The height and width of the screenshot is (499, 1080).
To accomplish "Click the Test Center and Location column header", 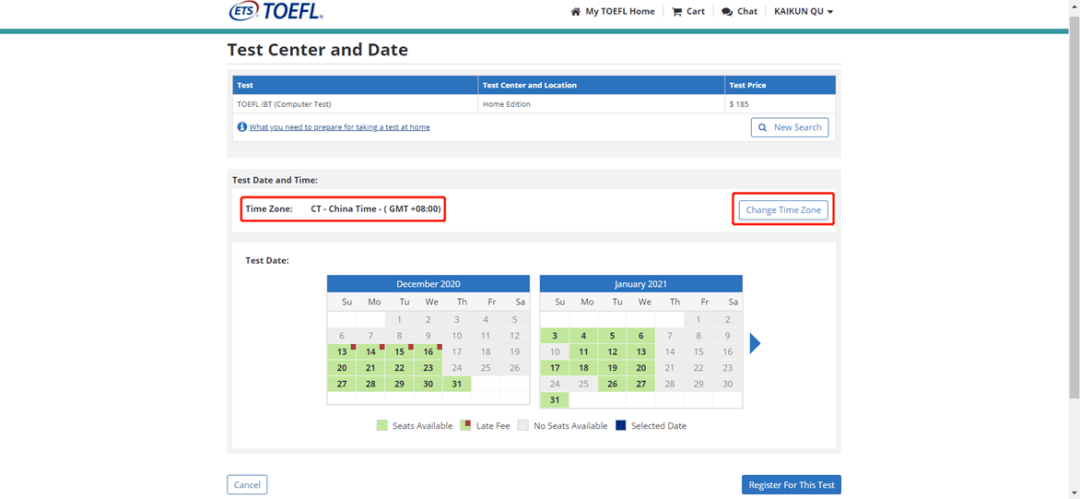I will pos(602,85).
